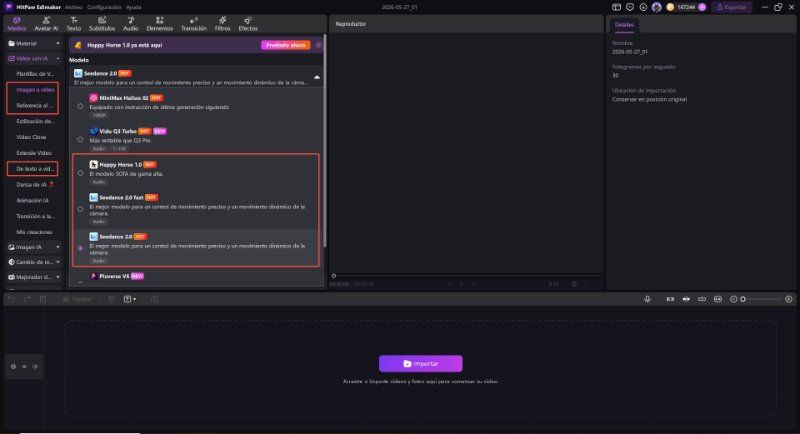Switch to the Subtítulos tab
This screenshot has height=434, width=800.
pyautogui.click(x=102, y=23)
